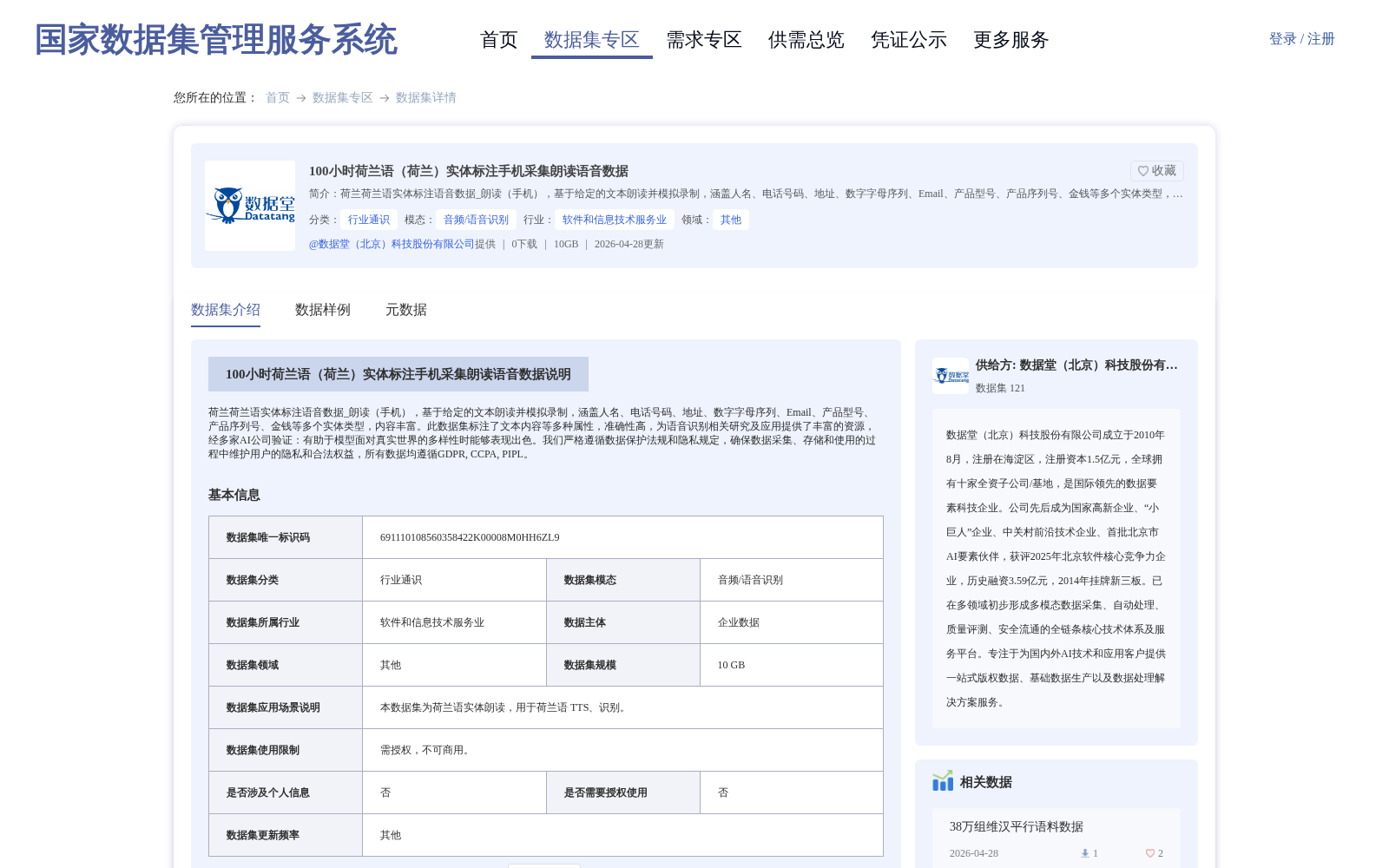Click the 行业通识 value in 数据集分类 row
1389x868 pixels.
coord(401,580)
